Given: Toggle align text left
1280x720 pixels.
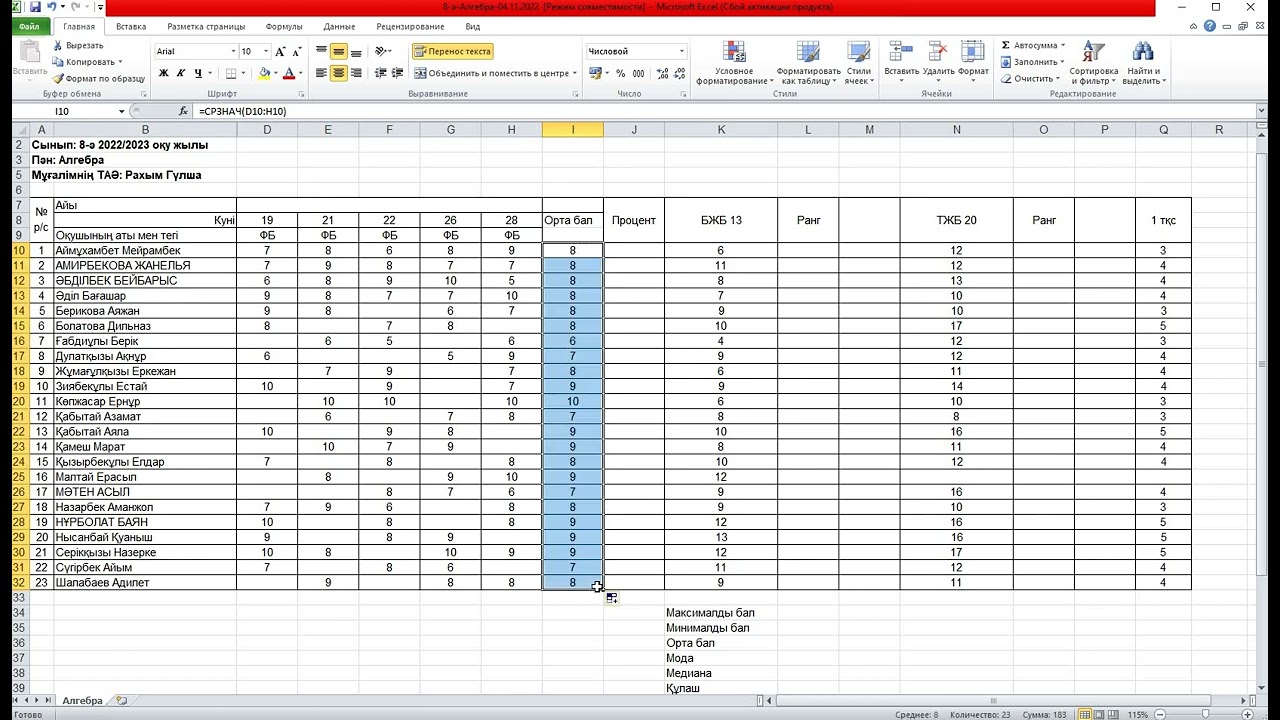Looking at the screenshot, I should coord(321,73).
